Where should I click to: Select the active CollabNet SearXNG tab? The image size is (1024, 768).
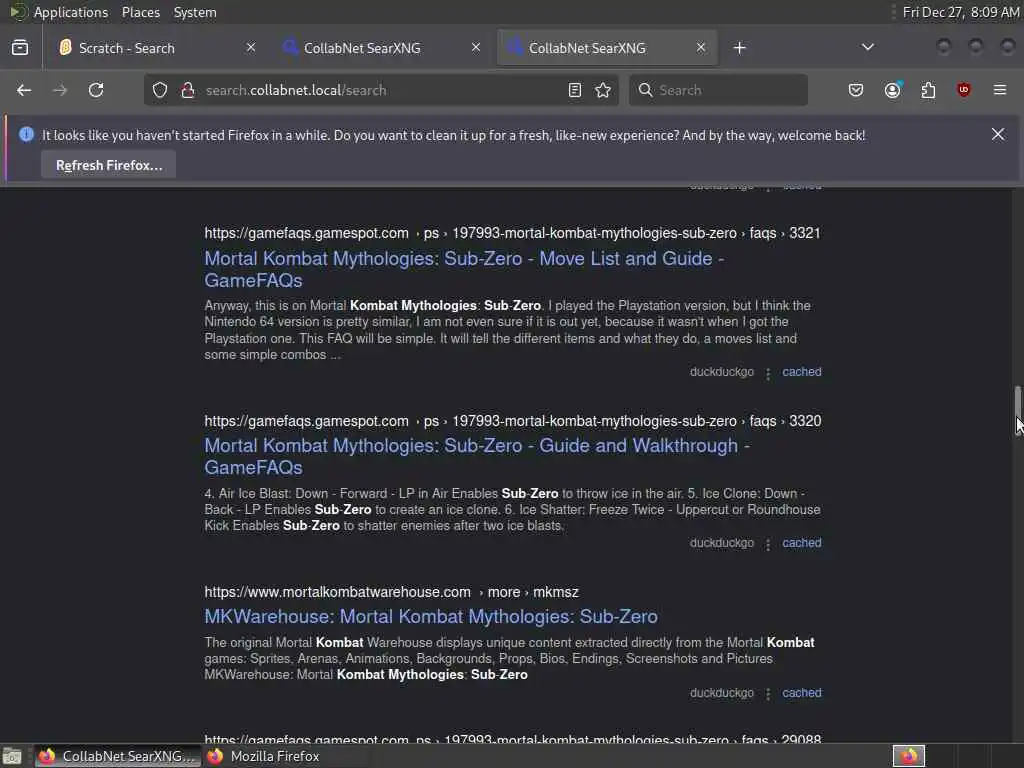click(x=607, y=48)
